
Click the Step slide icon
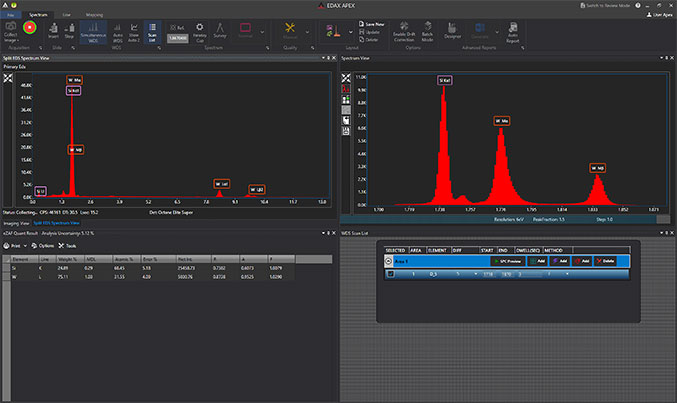pyautogui.click(x=69, y=29)
